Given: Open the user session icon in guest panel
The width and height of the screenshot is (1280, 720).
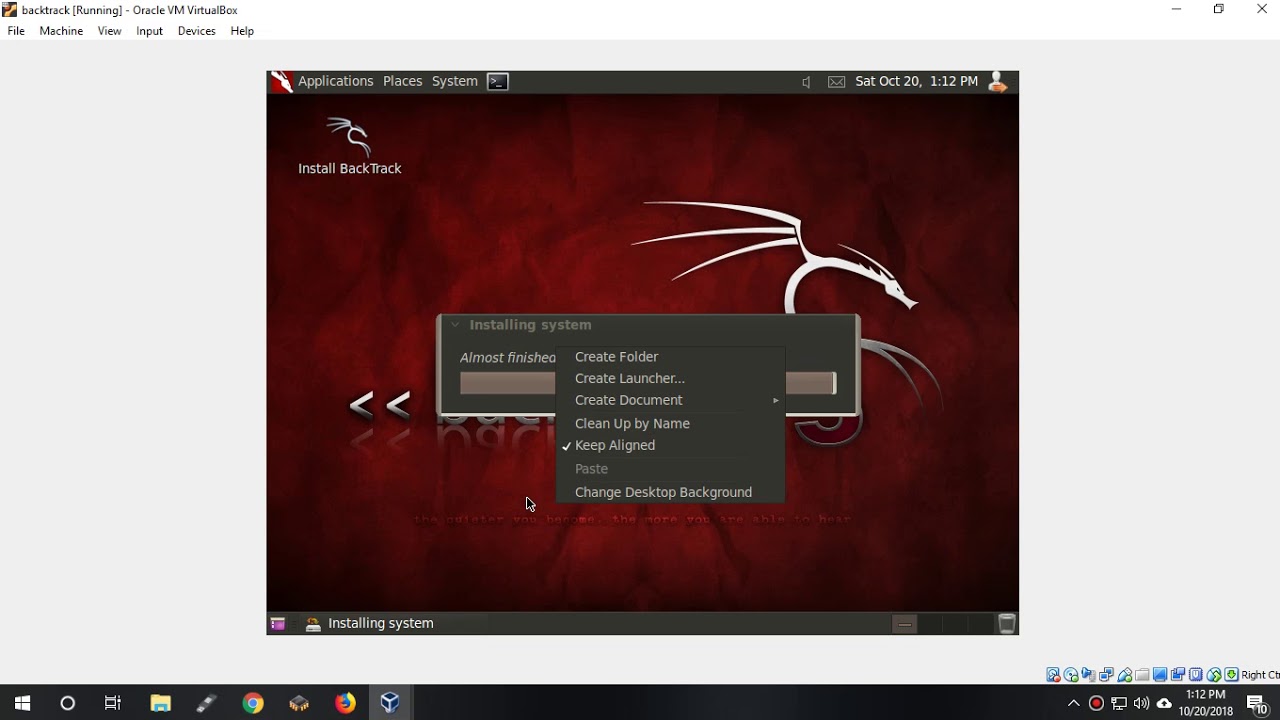Looking at the screenshot, I should [x=997, y=82].
